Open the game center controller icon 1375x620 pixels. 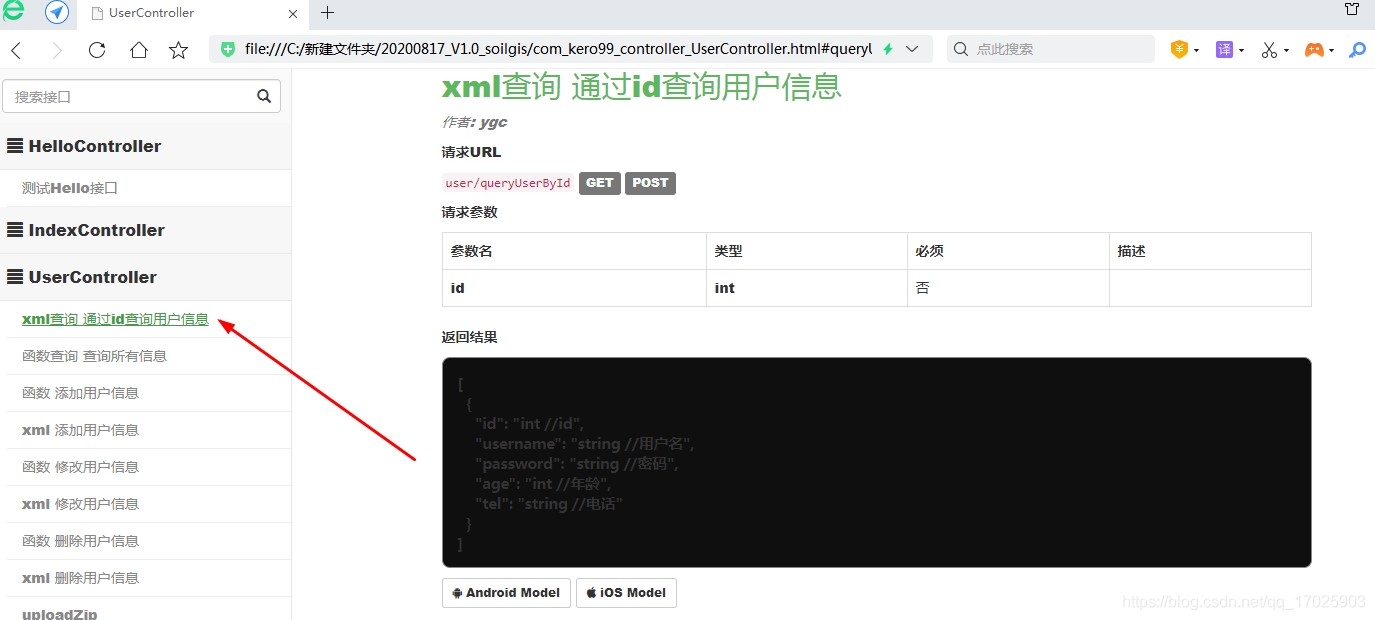coord(1315,48)
